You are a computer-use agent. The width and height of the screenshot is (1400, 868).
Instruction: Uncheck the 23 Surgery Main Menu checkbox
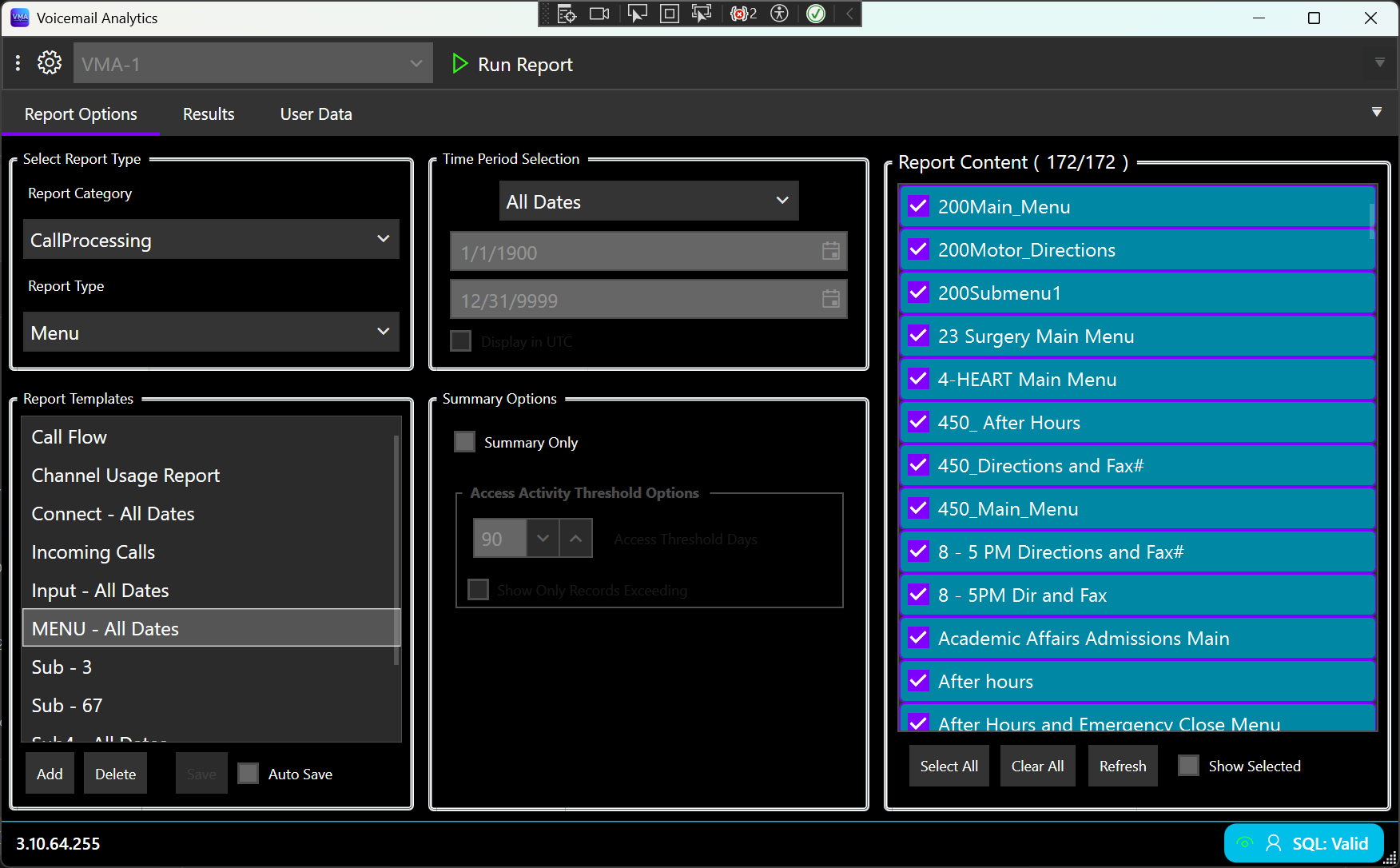[919, 336]
